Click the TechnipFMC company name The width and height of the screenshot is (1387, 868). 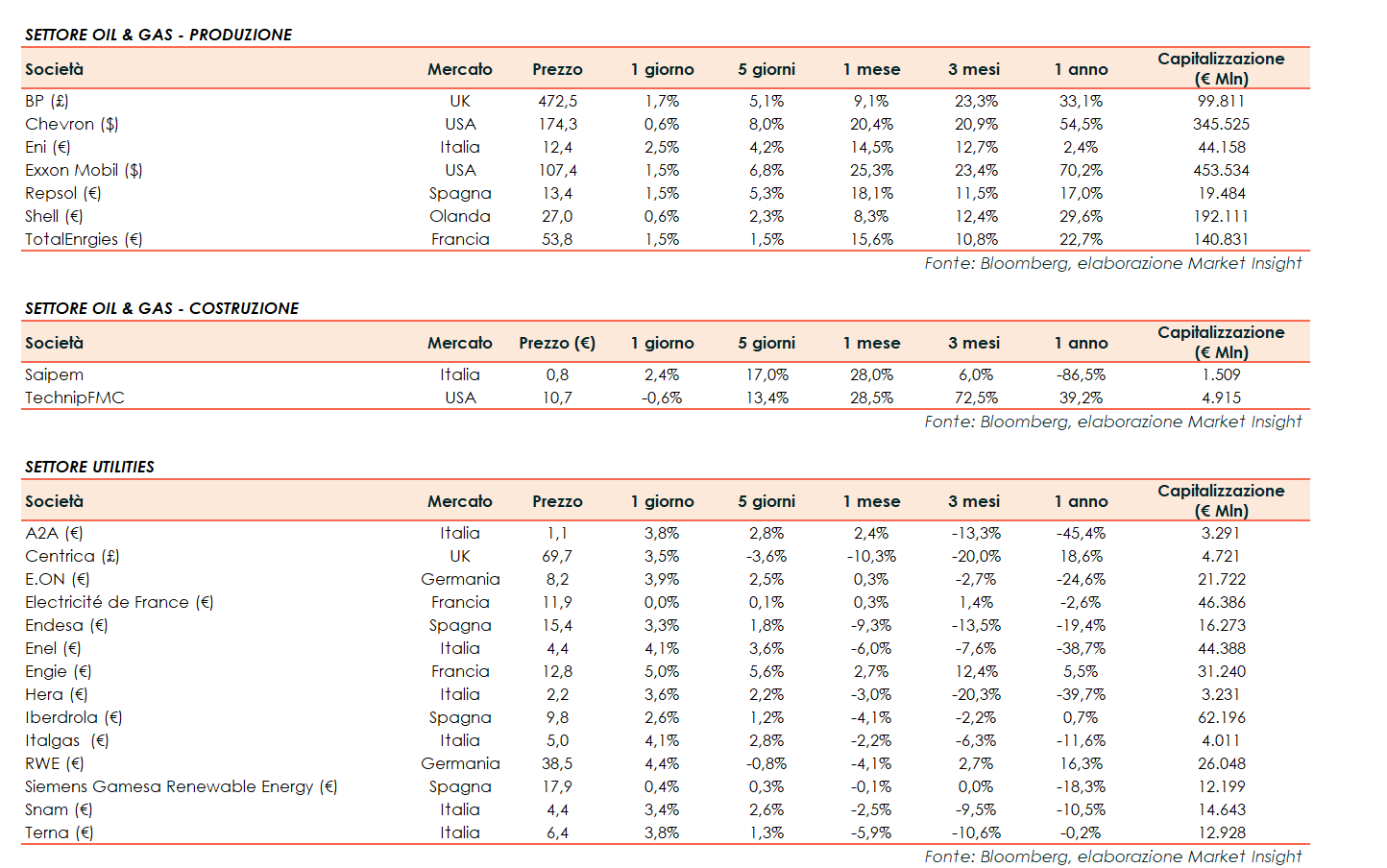[x=75, y=398]
